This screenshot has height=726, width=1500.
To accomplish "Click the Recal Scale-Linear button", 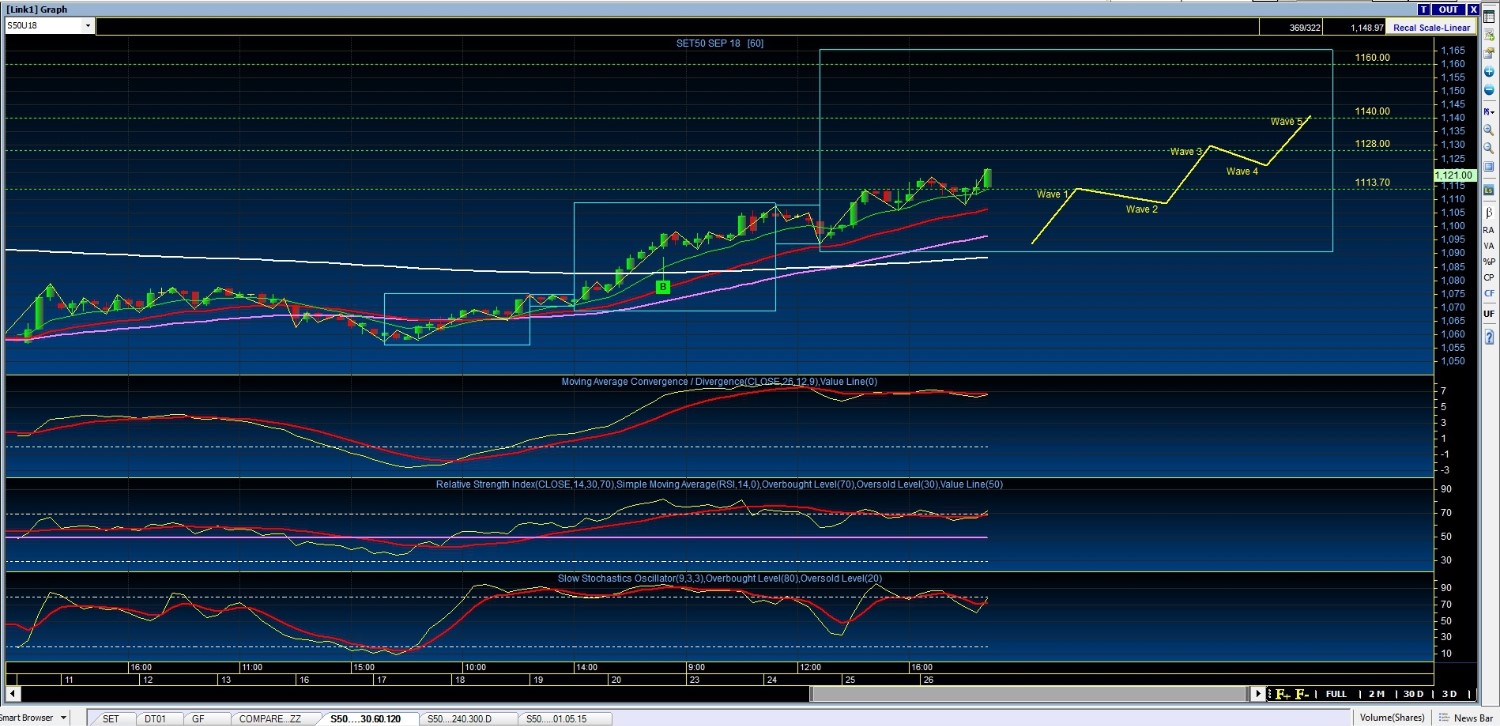I will click(x=1430, y=27).
